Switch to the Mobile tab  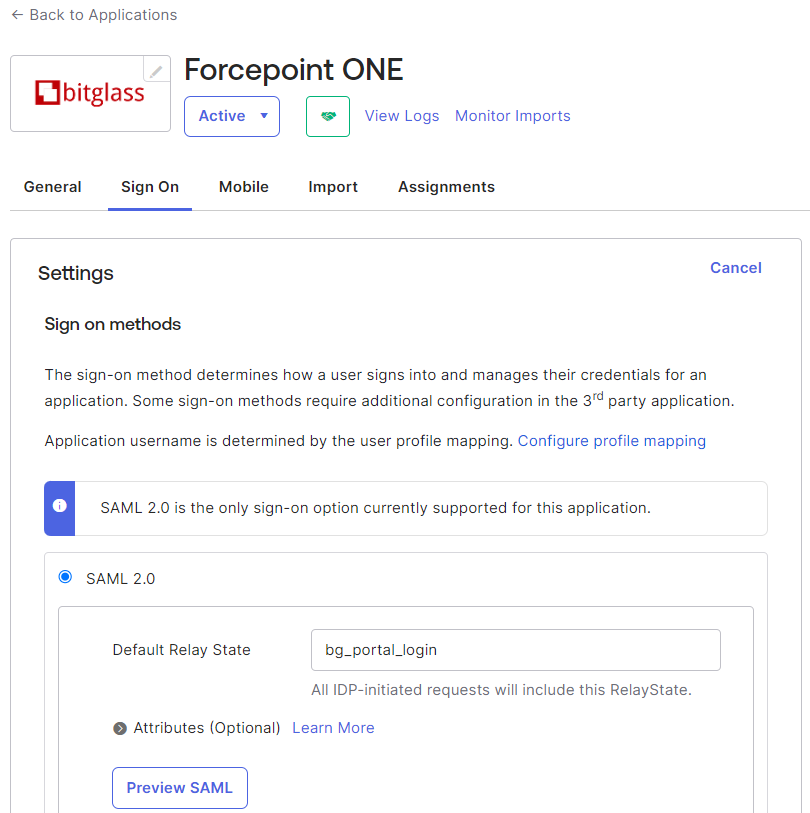243,187
